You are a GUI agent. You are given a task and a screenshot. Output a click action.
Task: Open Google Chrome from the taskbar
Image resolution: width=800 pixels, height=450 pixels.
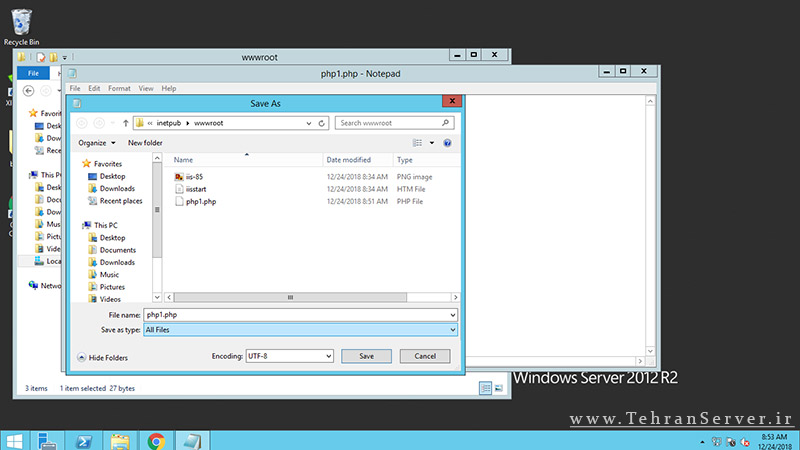point(156,440)
